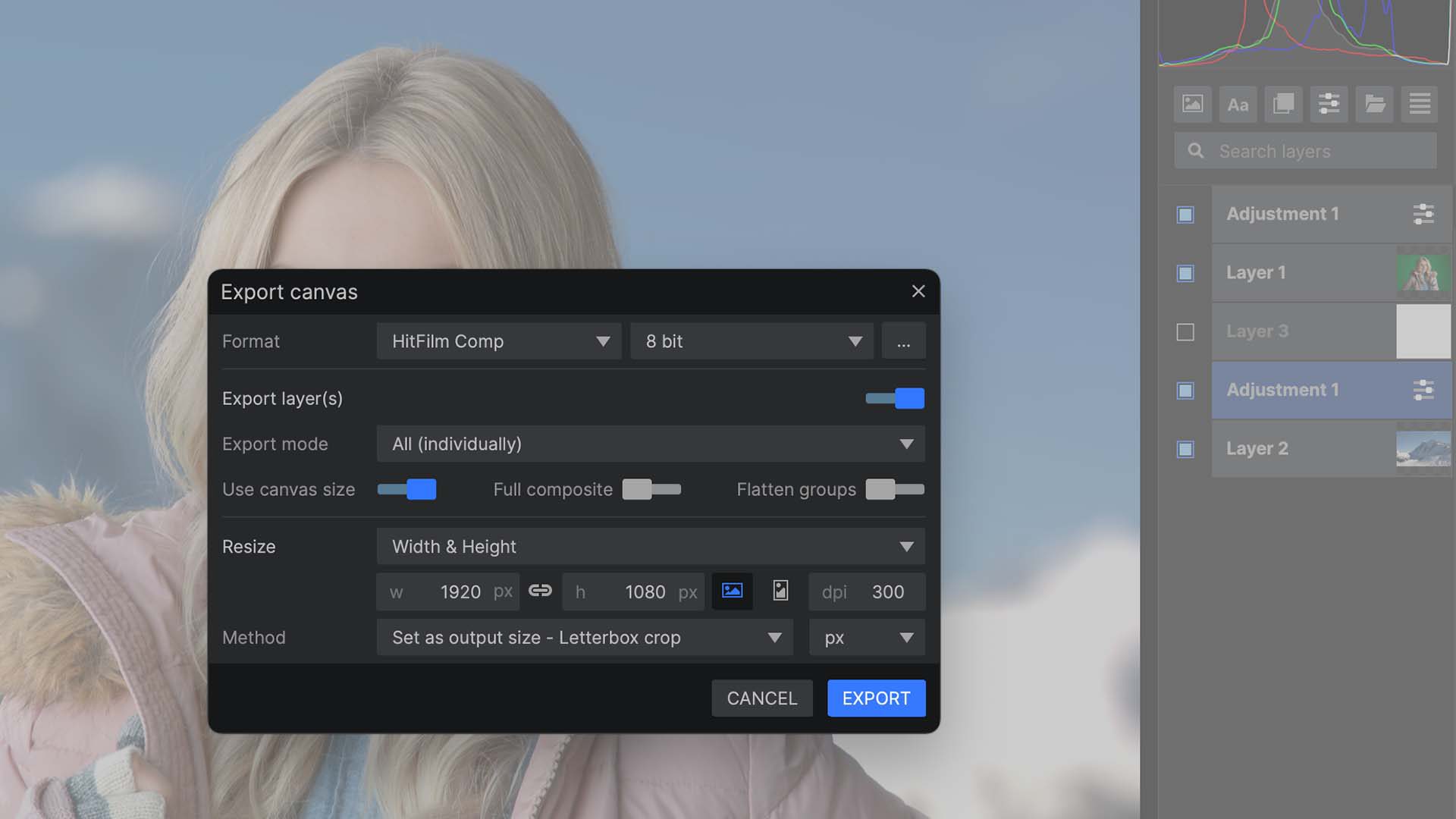Select portrait orientation icon

coord(780,591)
